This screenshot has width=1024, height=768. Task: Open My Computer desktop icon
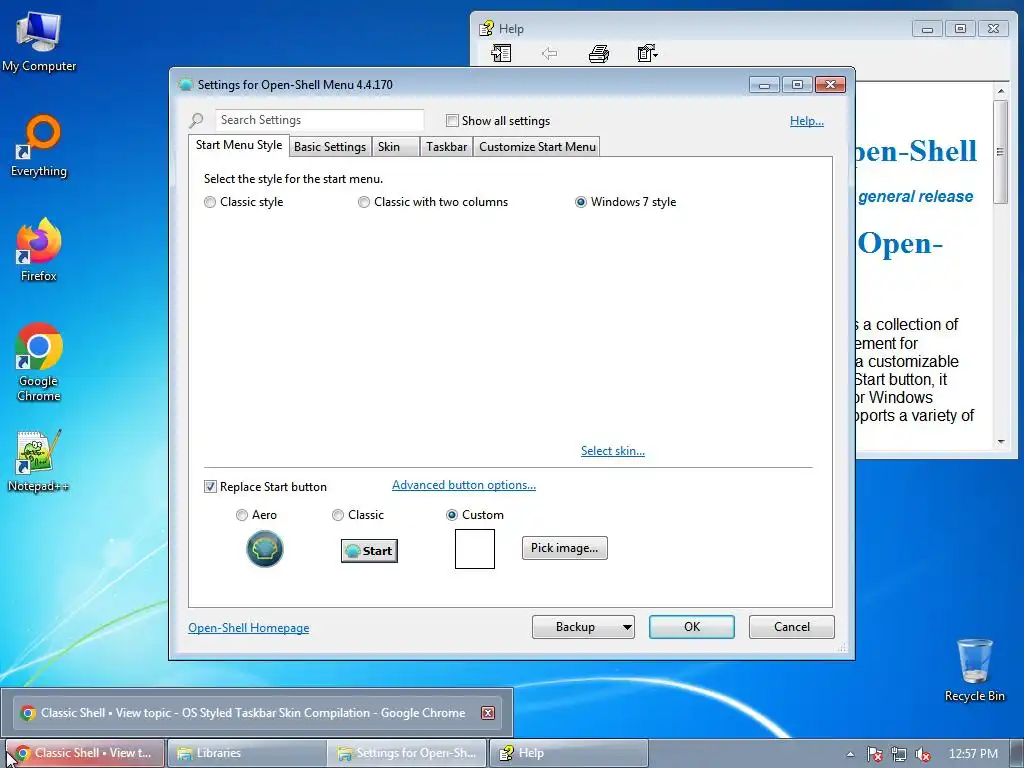coord(39,40)
